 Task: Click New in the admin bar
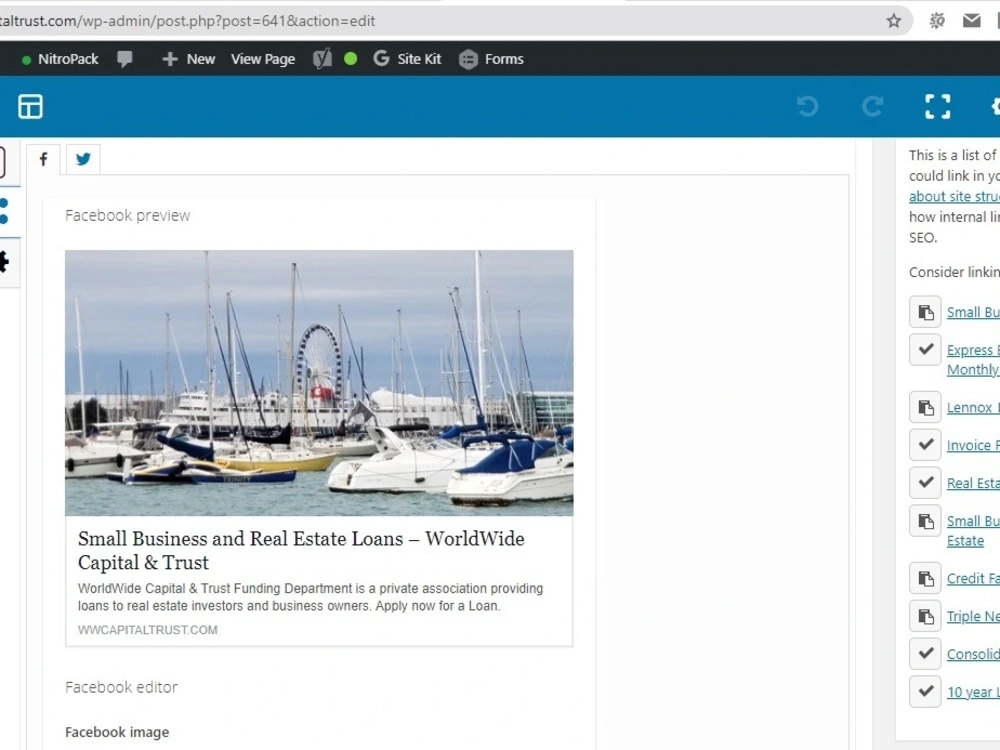pyautogui.click(x=189, y=59)
